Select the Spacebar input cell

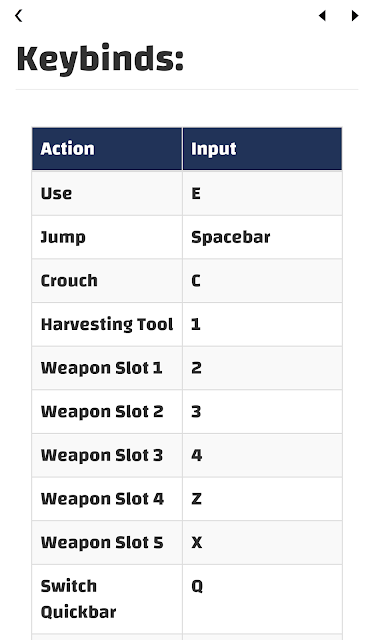(262, 237)
